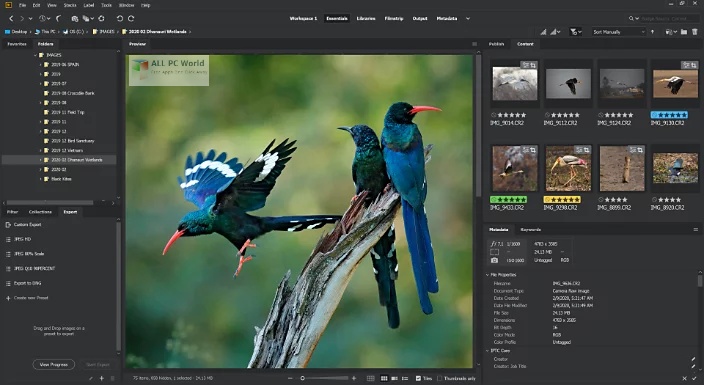Go forward with the right arrow

[22, 18]
